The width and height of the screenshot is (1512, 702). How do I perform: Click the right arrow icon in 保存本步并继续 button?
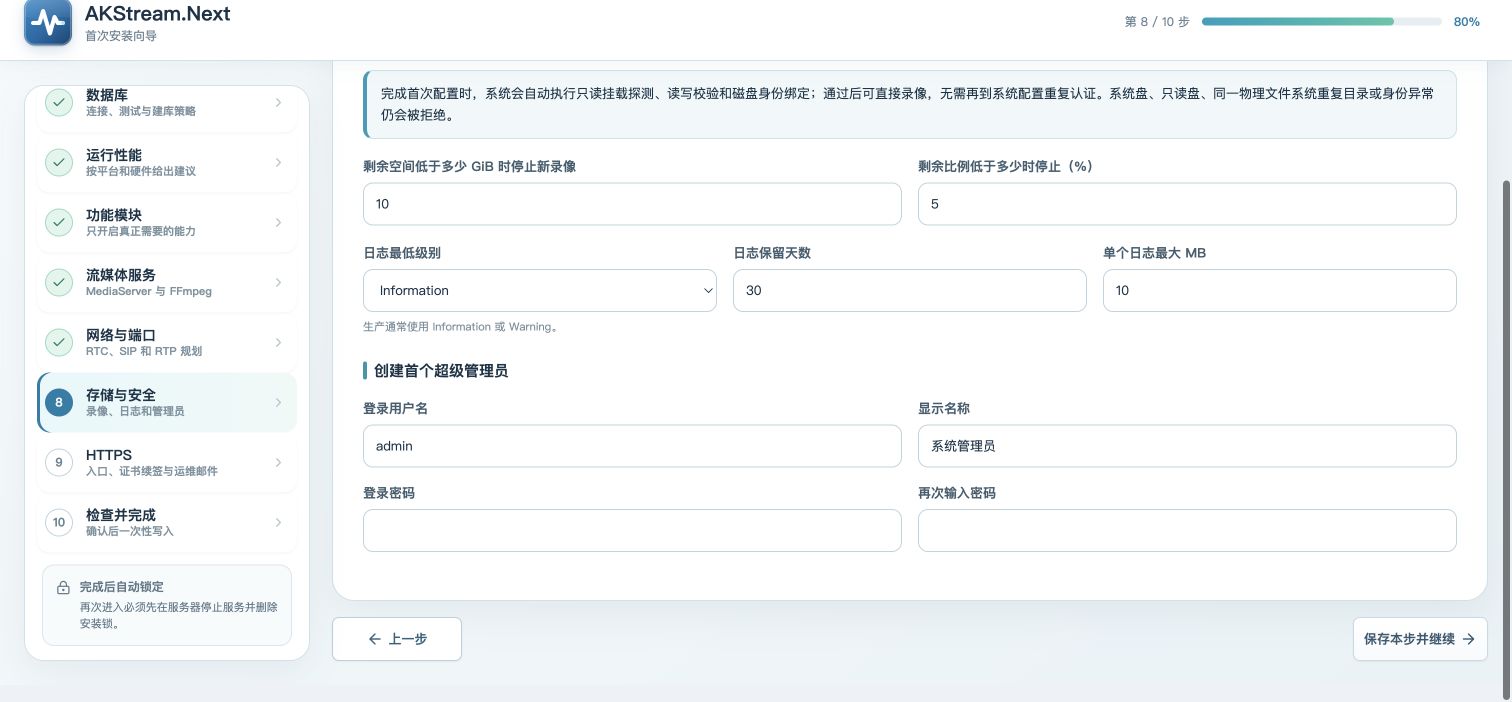click(1468, 639)
